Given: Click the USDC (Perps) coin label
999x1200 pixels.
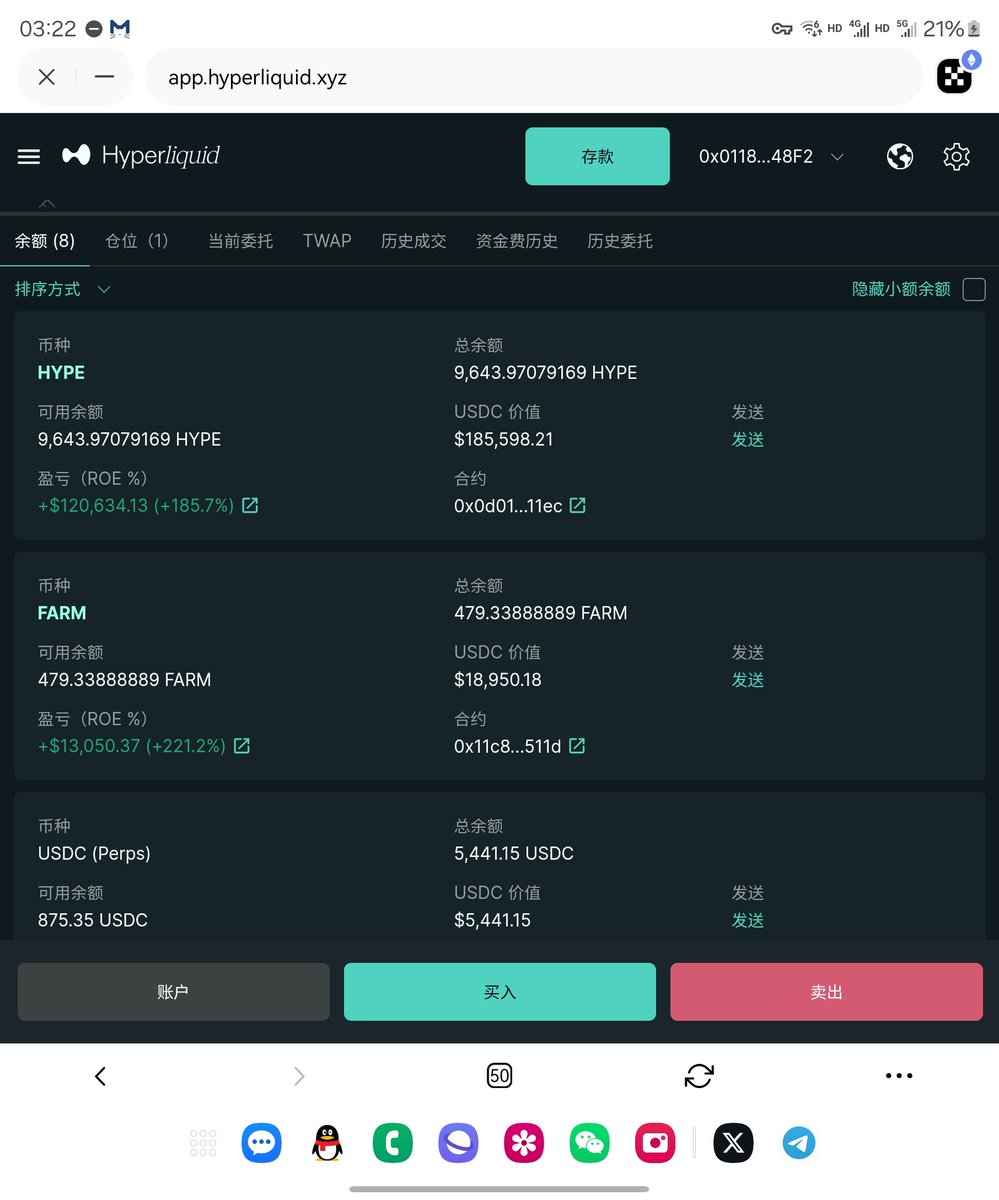Looking at the screenshot, I should pyautogui.click(x=94, y=853).
